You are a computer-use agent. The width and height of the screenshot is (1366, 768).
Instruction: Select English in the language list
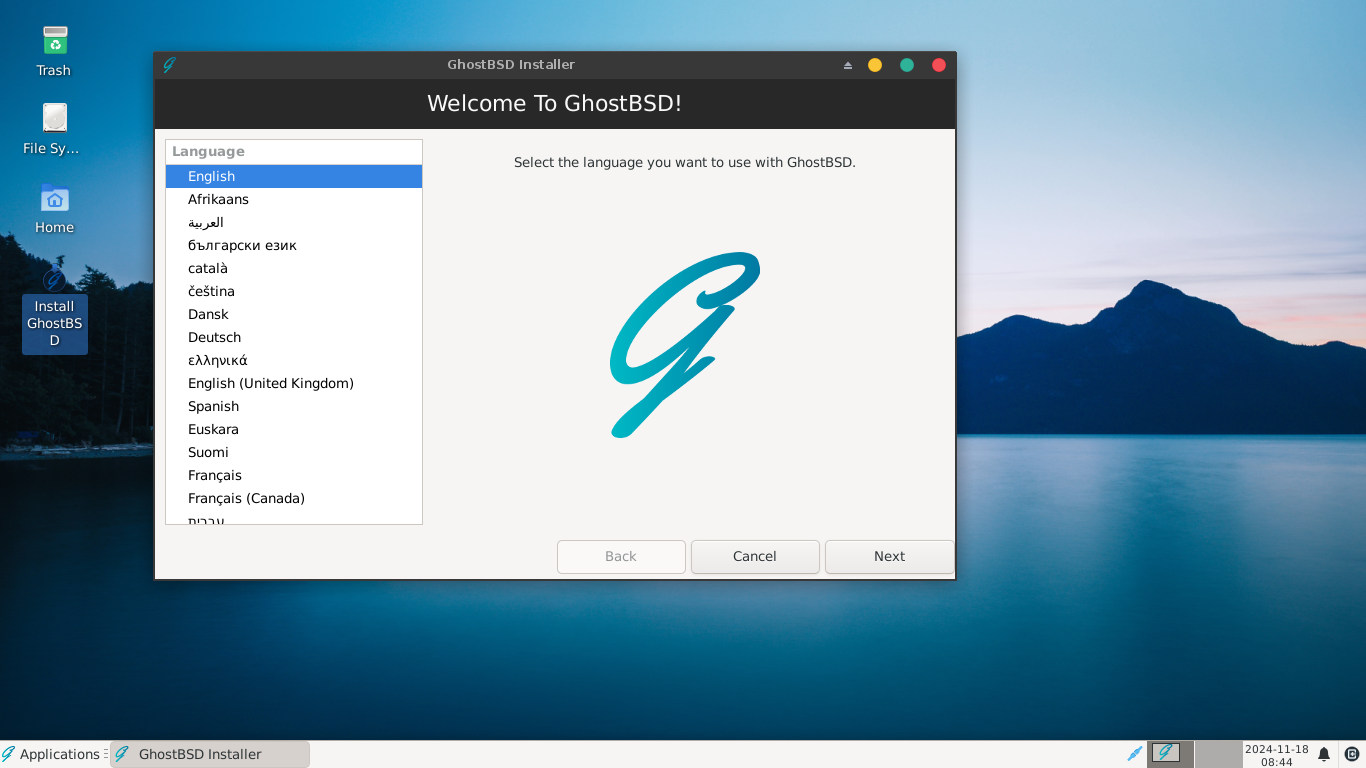[294, 177]
